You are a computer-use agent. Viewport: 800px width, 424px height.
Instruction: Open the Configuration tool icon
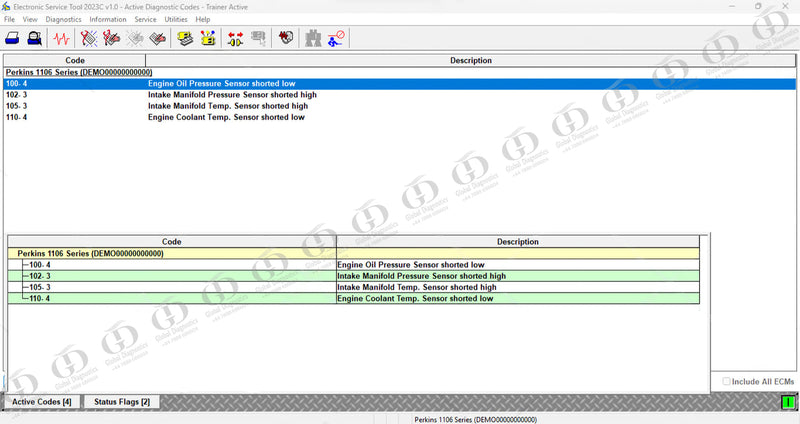pos(208,38)
